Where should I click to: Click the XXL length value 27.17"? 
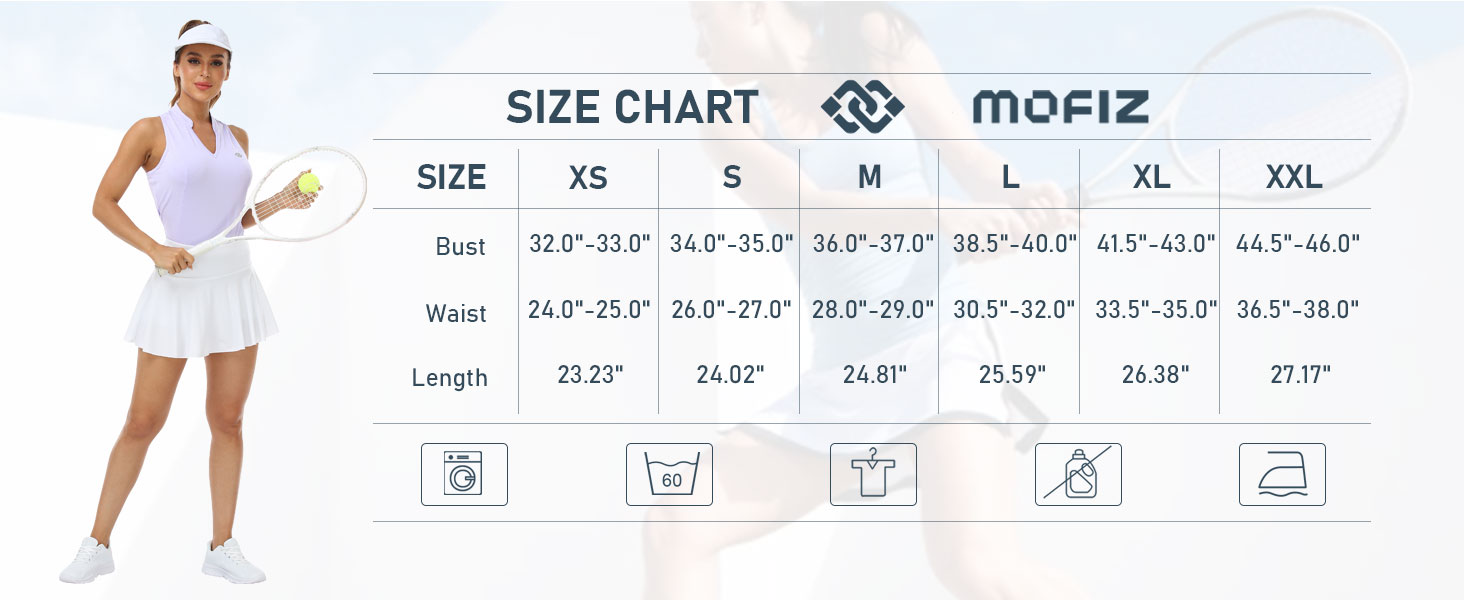pos(1298,375)
